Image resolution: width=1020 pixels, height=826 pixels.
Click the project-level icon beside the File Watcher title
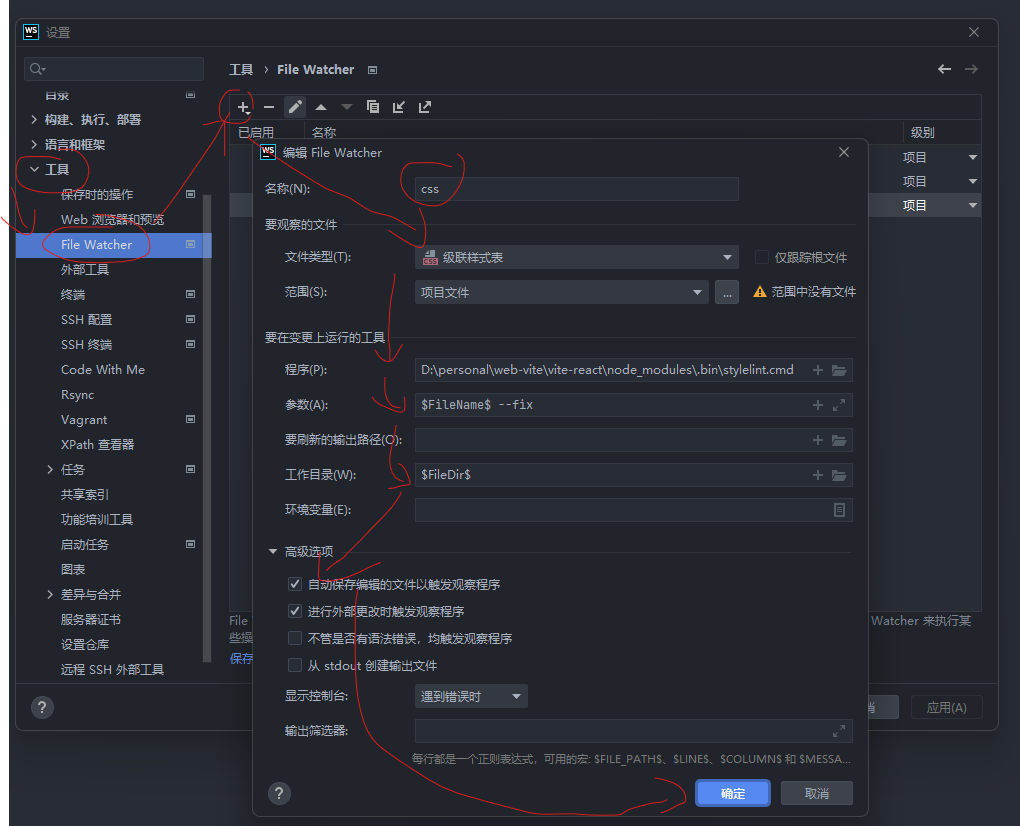pyautogui.click(x=373, y=70)
